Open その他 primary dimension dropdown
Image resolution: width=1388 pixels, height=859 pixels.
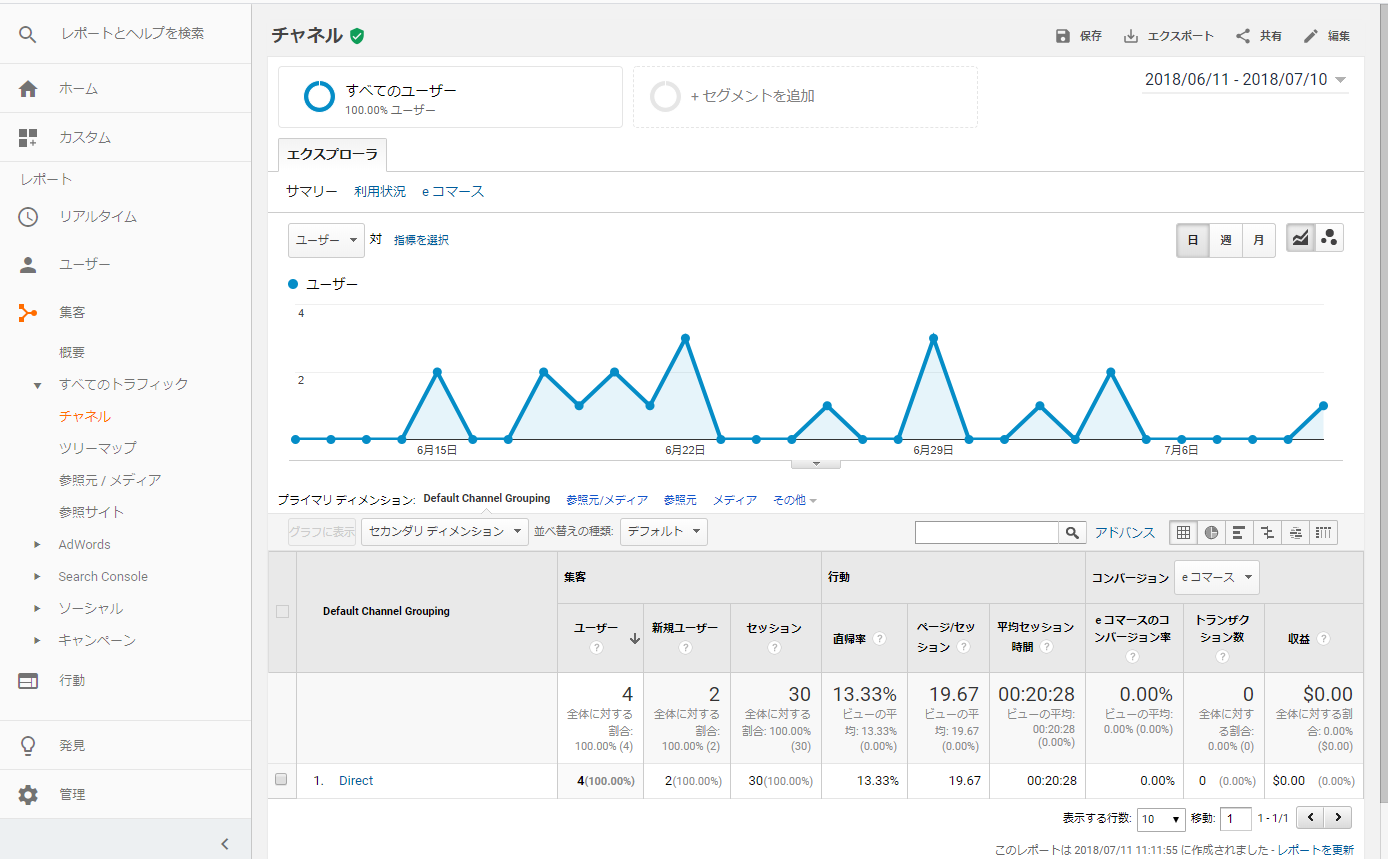pyautogui.click(x=795, y=500)
